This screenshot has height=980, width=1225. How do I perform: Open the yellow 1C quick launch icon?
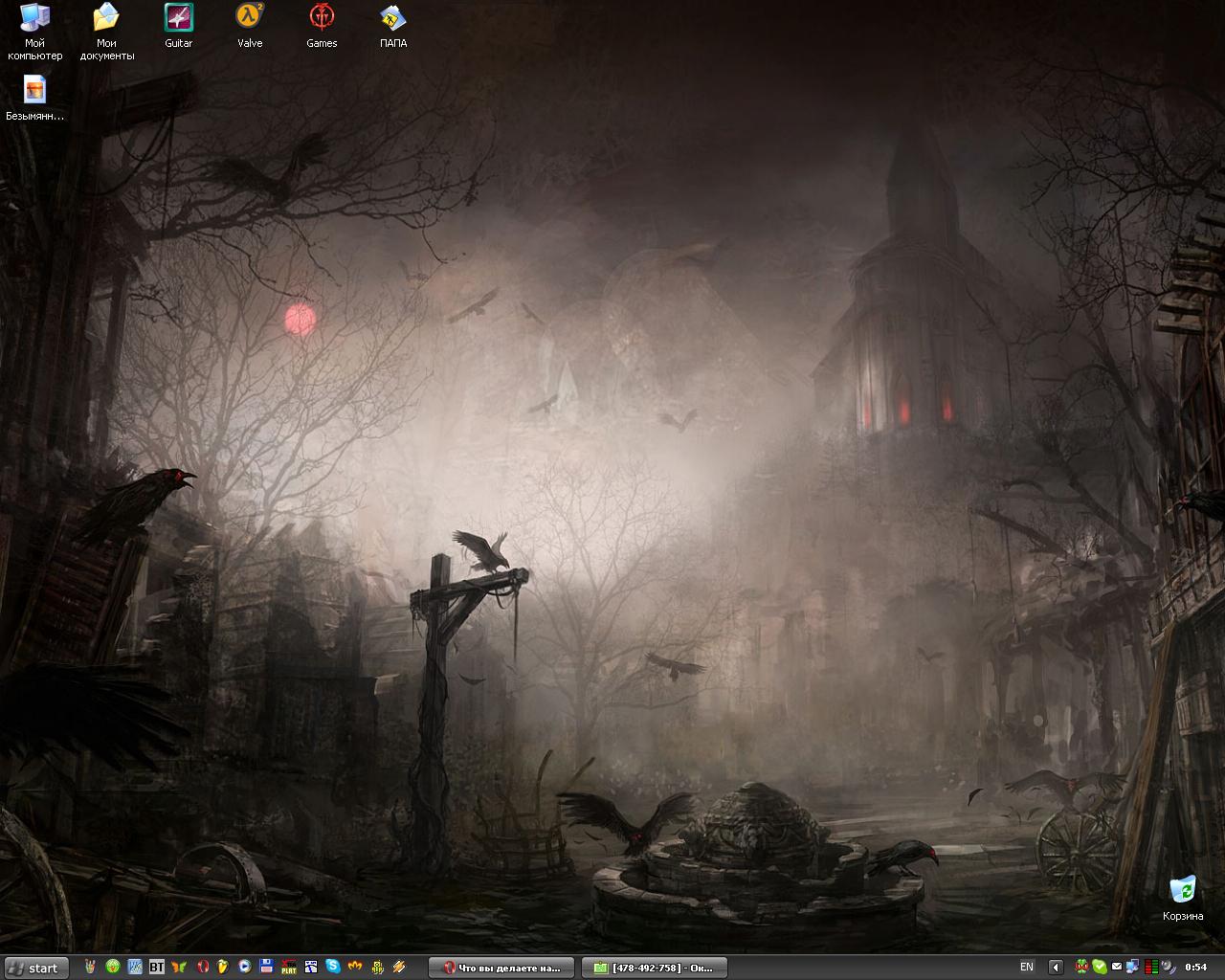pos(377,967)
